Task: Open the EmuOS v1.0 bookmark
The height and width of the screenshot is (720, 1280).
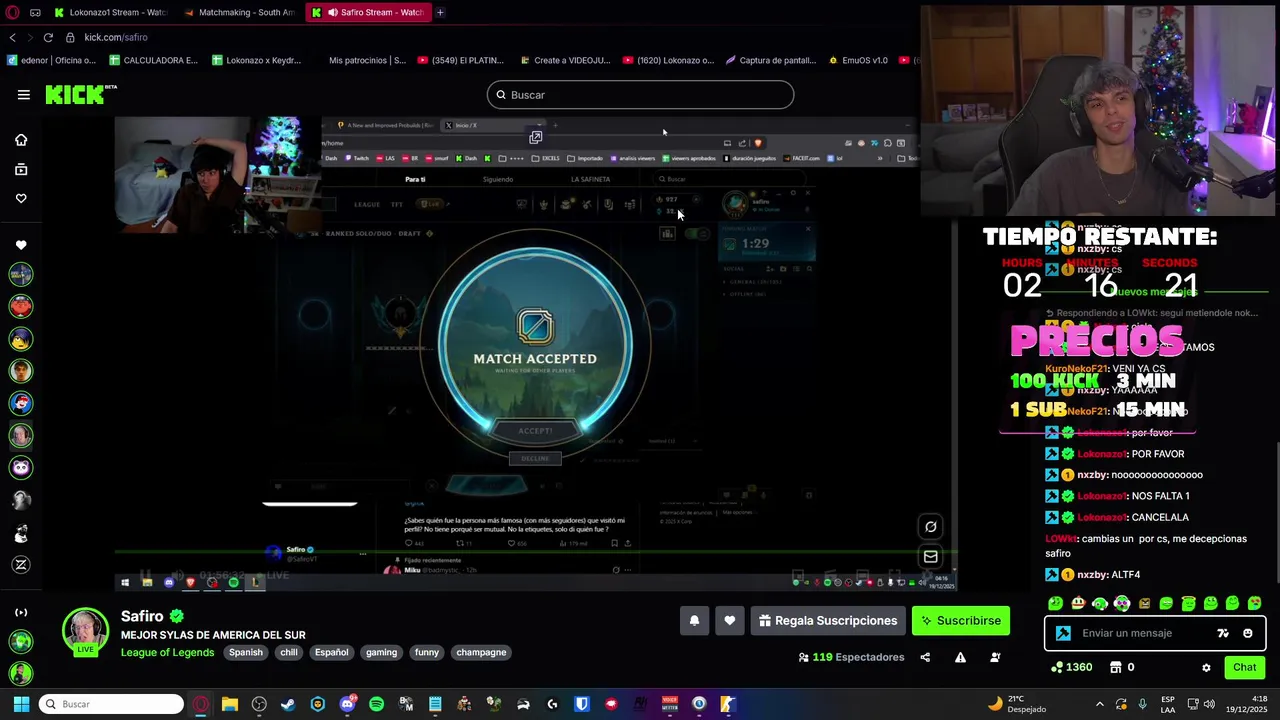Action: pos(857,60)
